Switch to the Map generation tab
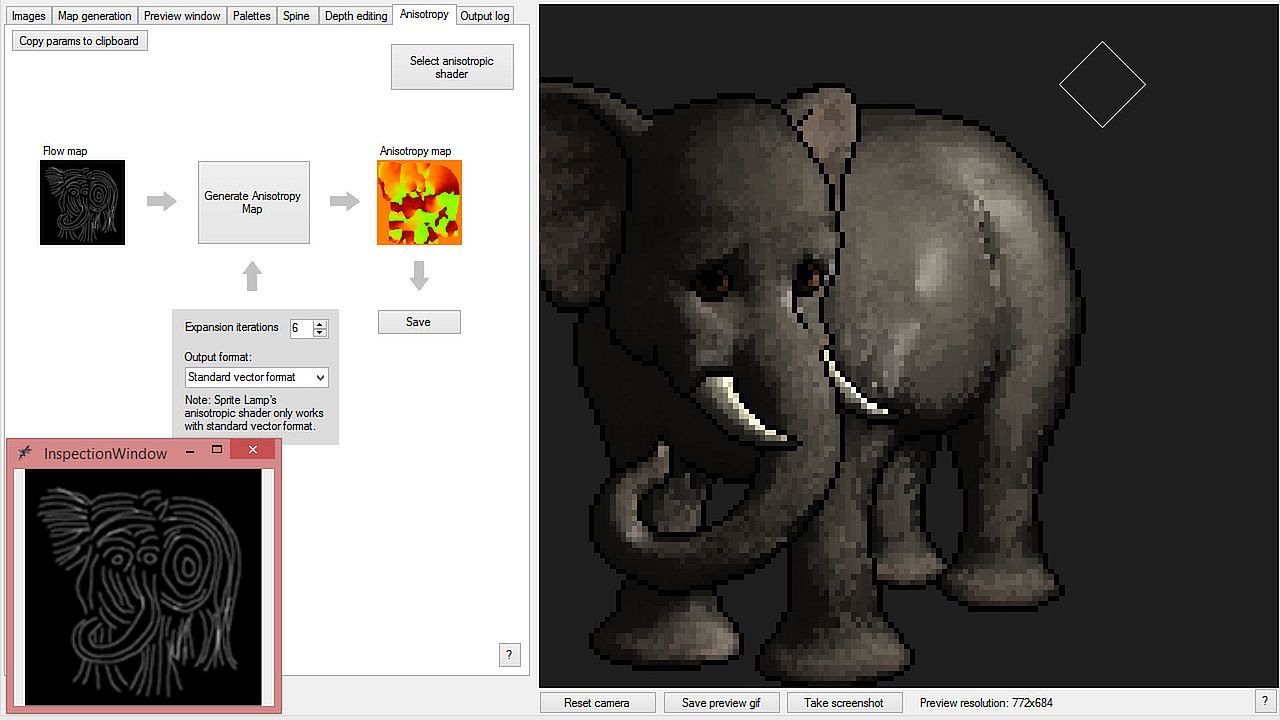The width and height of the screenshot is (1280, 720). tap(94, 16)
